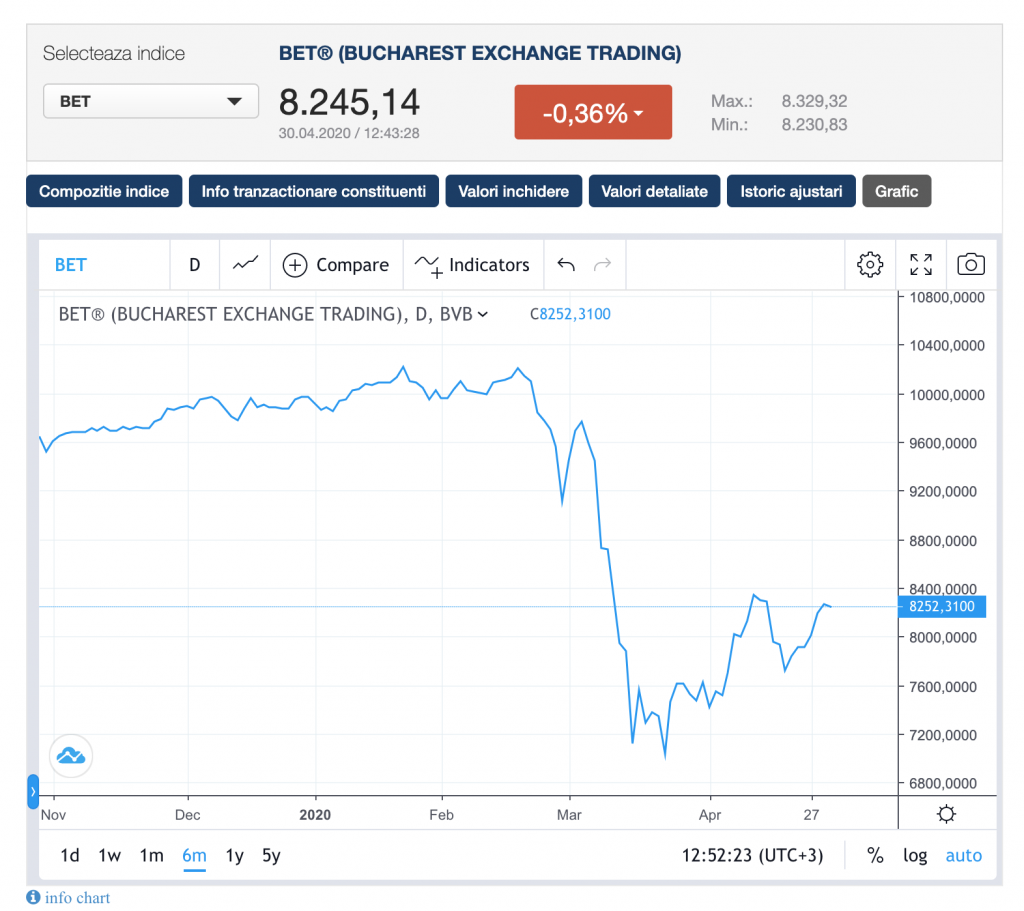Image resolution: width=1024 pixels, height=911 pixels.
Task: Toggle log scale mode
Action: pos(915,855)
